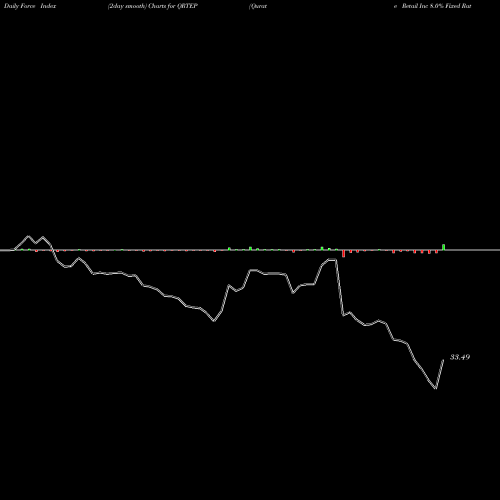Click the largest red bar below zero line
500x500 pixels.
coord(343,254)
